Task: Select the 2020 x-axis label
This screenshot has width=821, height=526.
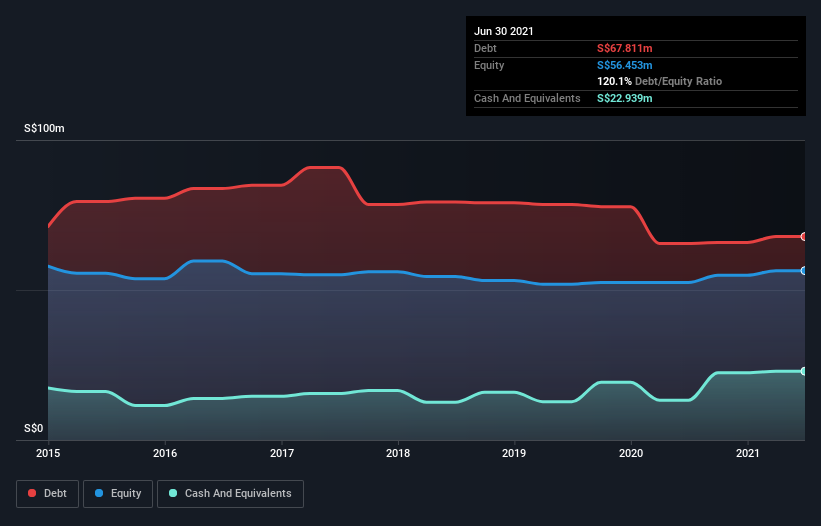Action: tap(631, 453)
